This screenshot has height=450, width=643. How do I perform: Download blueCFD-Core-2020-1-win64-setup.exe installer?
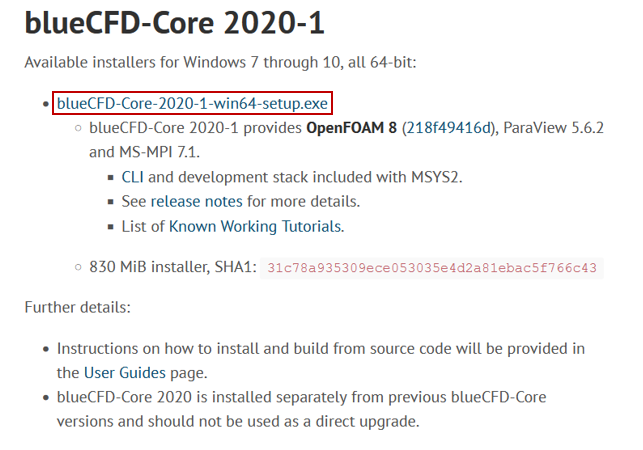pos(192,103)
